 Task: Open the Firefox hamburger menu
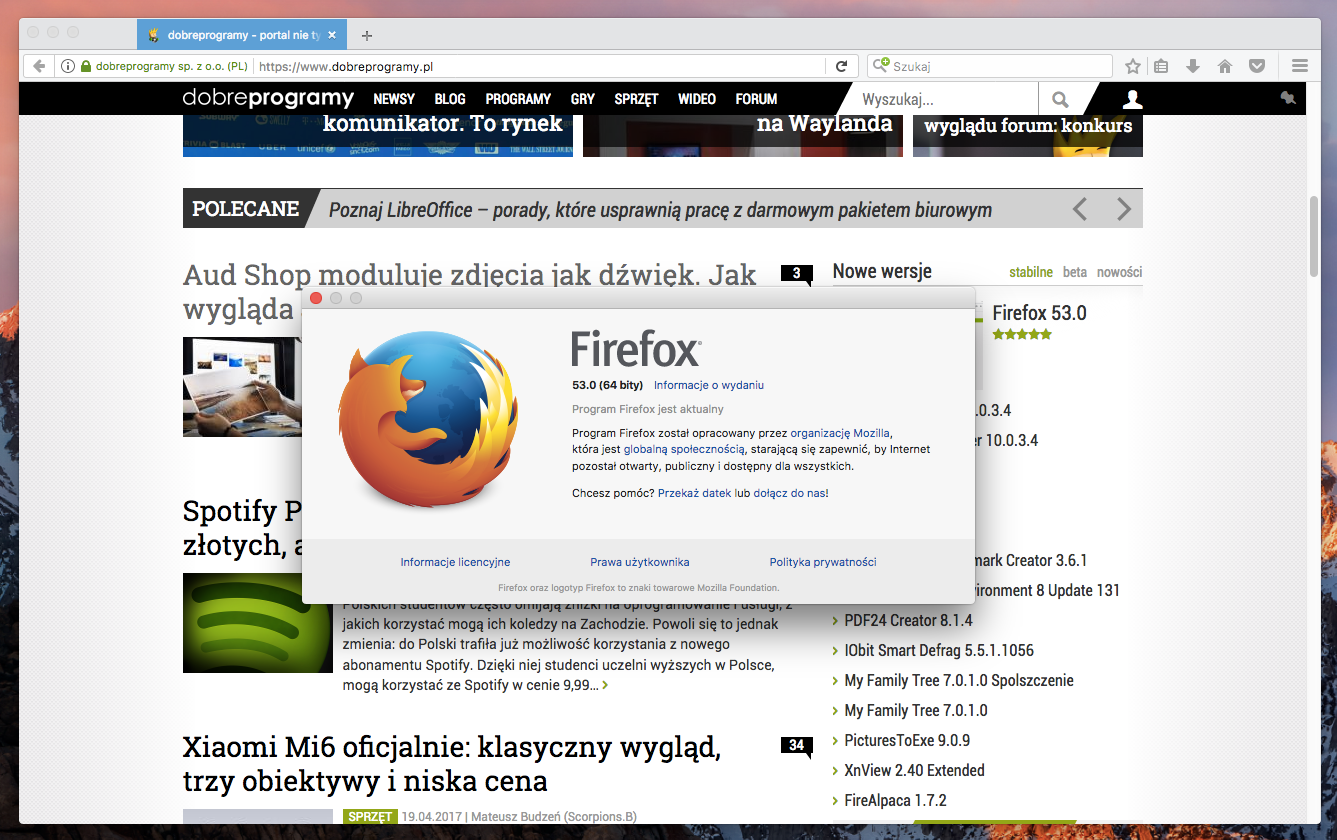[x=1300, y=66]
